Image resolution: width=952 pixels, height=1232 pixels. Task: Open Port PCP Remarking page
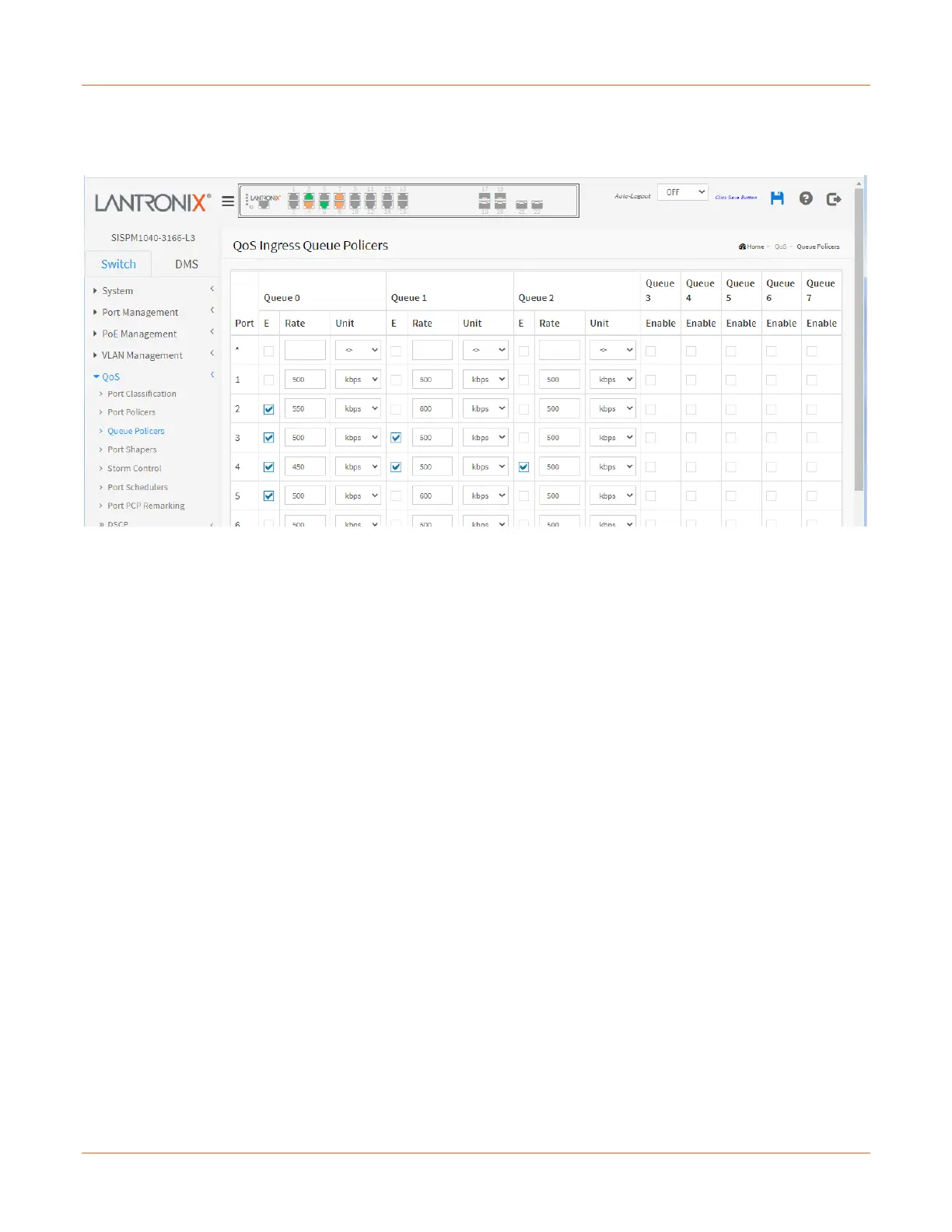click(146, 506)
